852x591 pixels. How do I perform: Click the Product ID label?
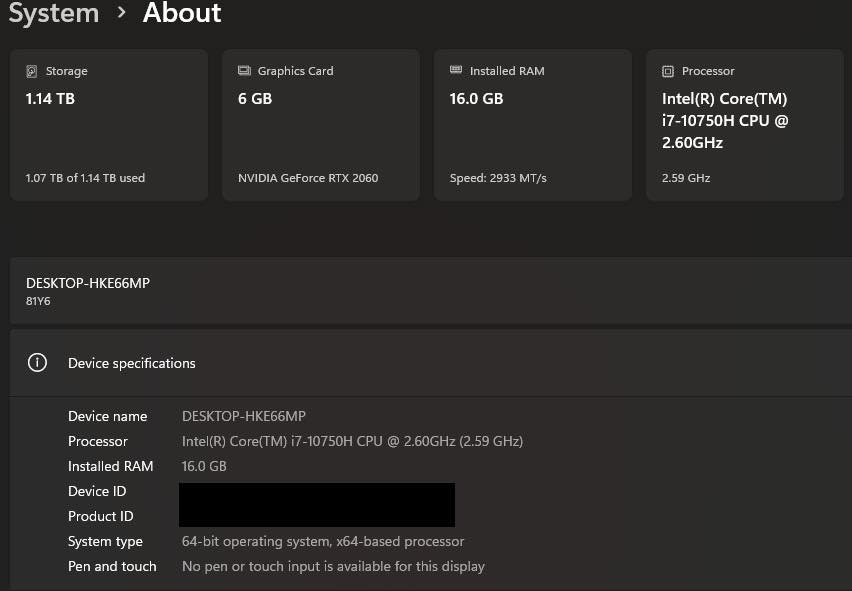pyautogui.click(x=101, y=516)
